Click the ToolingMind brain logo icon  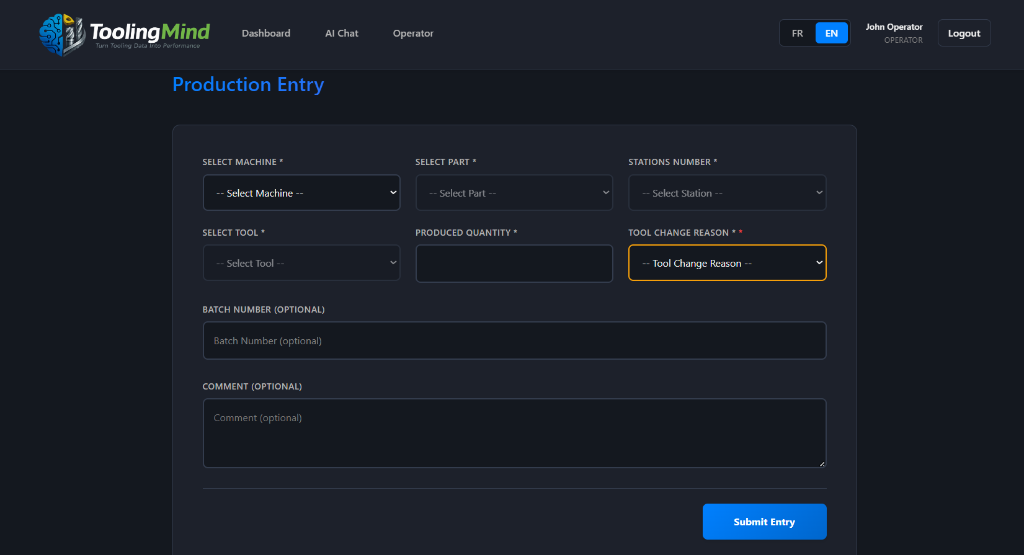[x=62, y=34]
